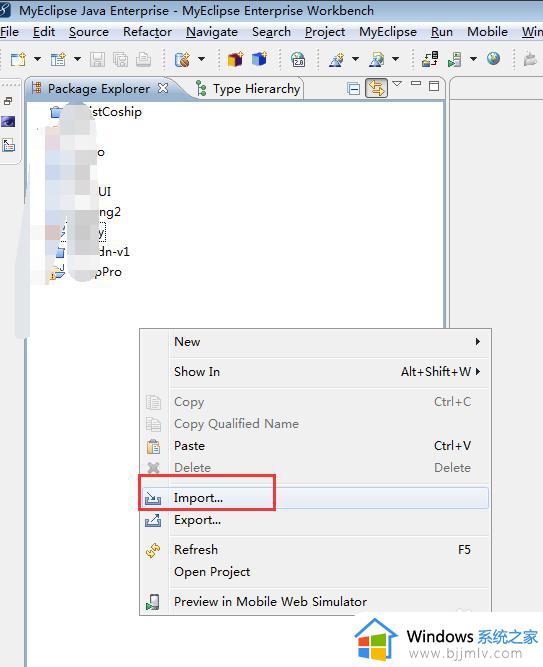Expand the New submenu arrow
The image size is (543, 667).
click(x=478, y=342)
